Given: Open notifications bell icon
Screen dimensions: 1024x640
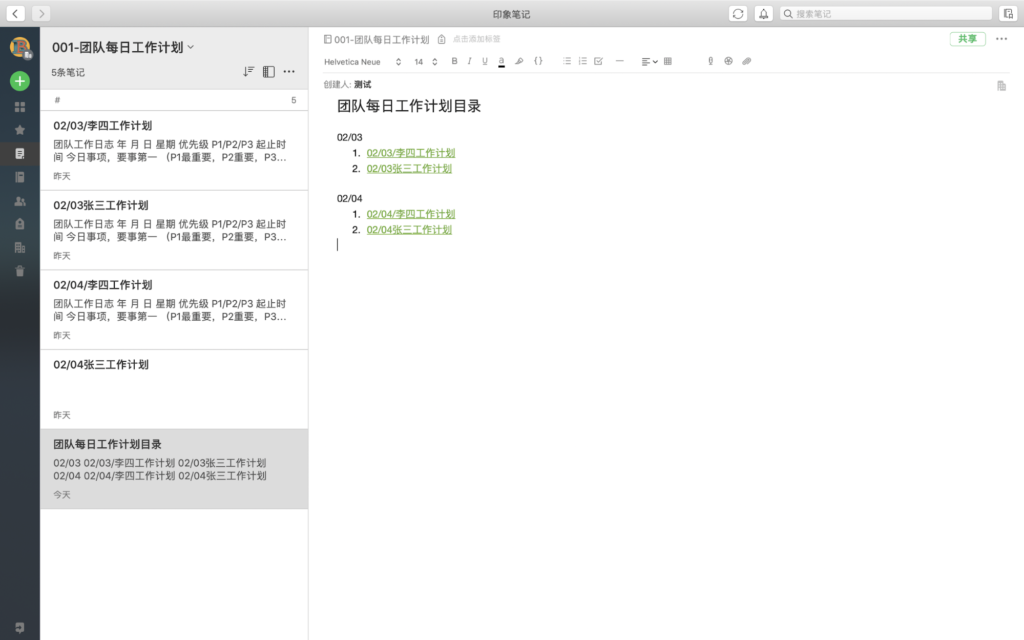Looking at the screenshot, I should [764, 13].
